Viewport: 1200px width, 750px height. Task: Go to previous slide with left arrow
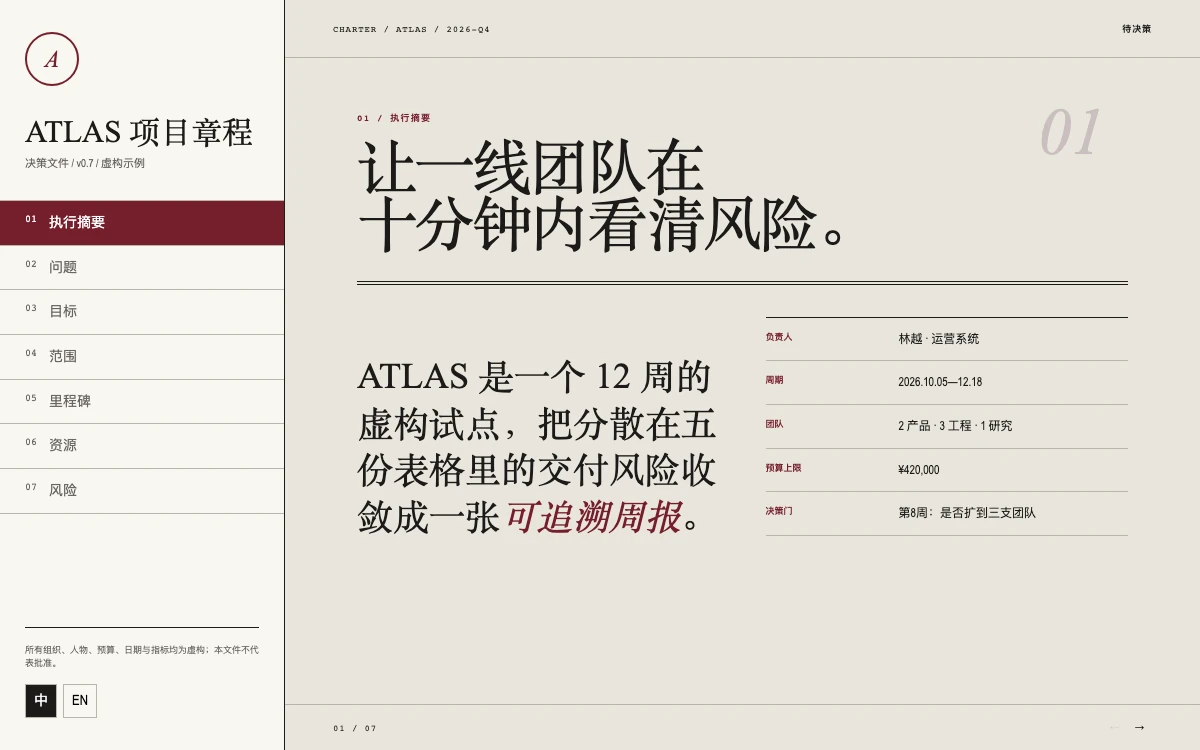click(1115, 727)
